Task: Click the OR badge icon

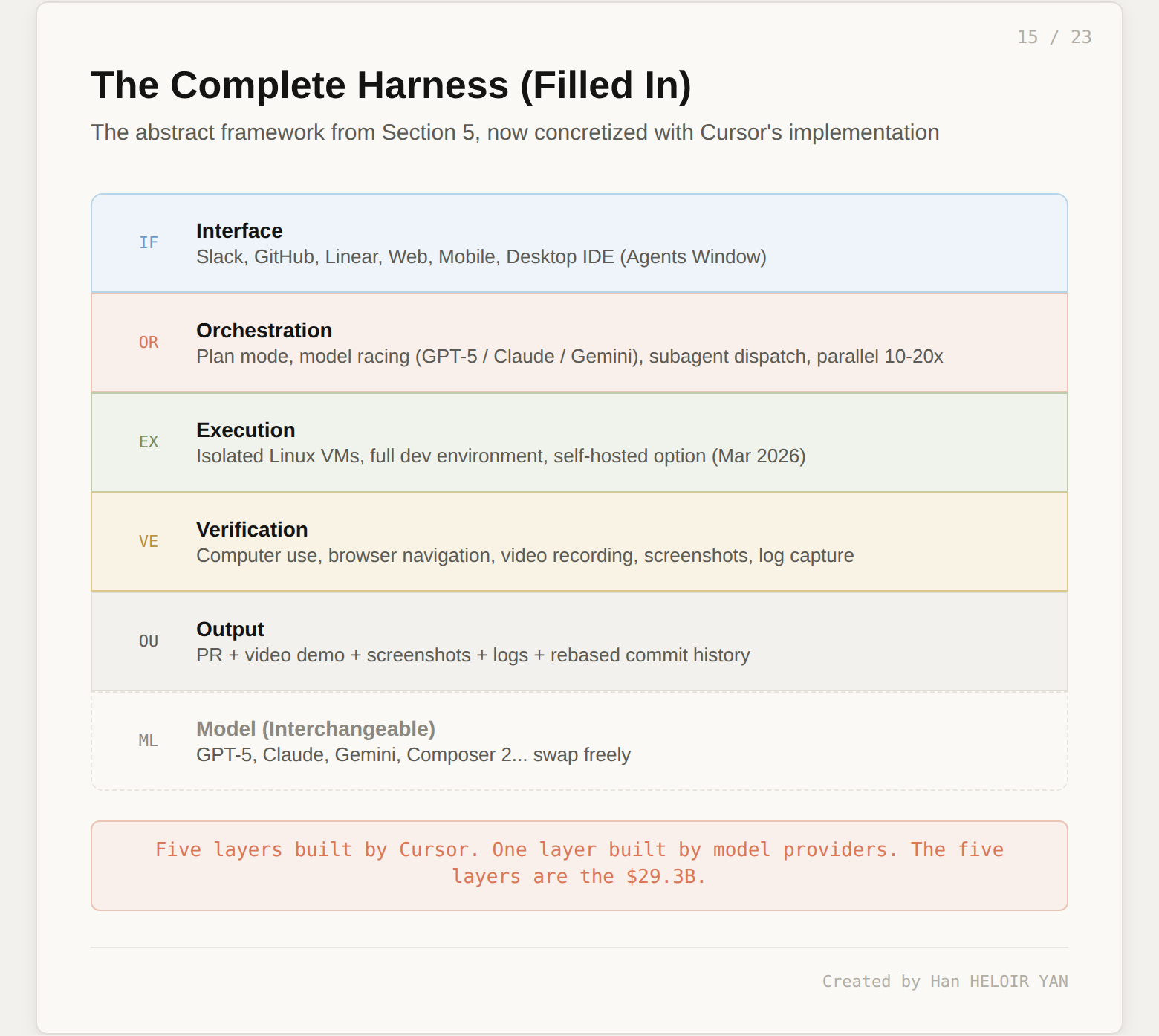Action: tap(149, 343)
